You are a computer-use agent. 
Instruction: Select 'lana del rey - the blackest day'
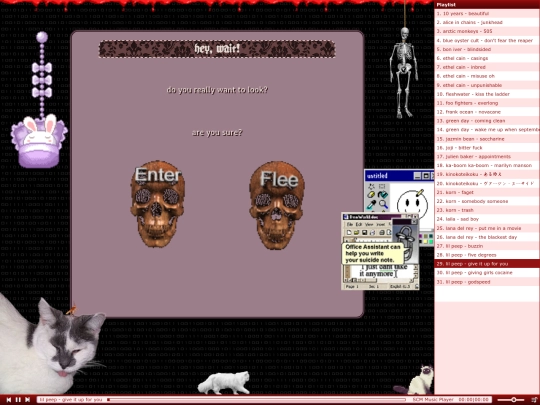(x=487, y=237)
